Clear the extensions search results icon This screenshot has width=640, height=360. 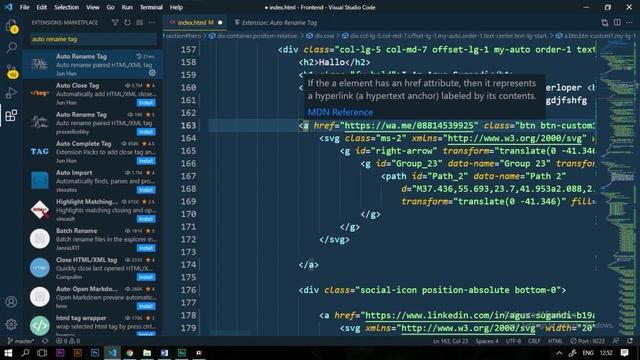140,22
